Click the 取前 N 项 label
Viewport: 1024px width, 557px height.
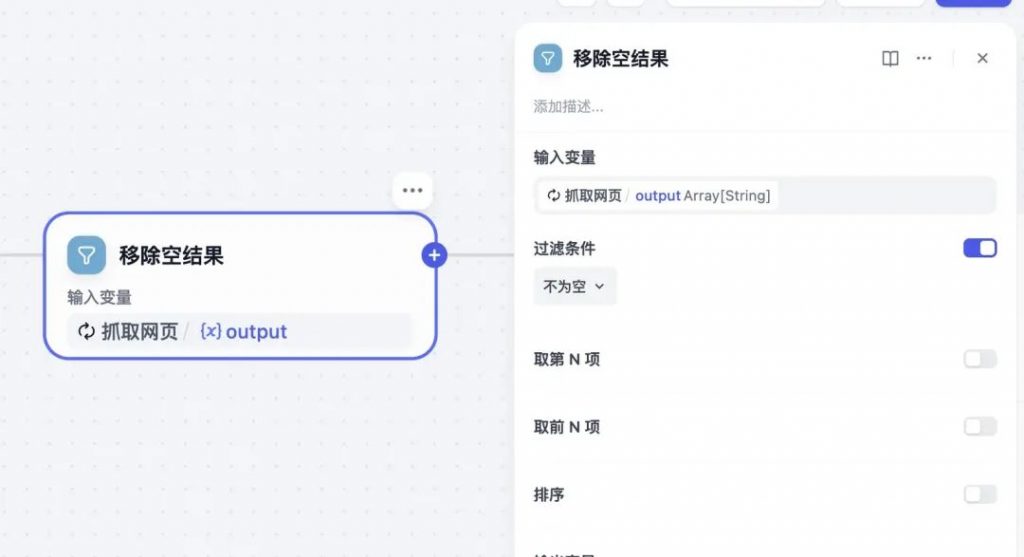coord(566,426)
